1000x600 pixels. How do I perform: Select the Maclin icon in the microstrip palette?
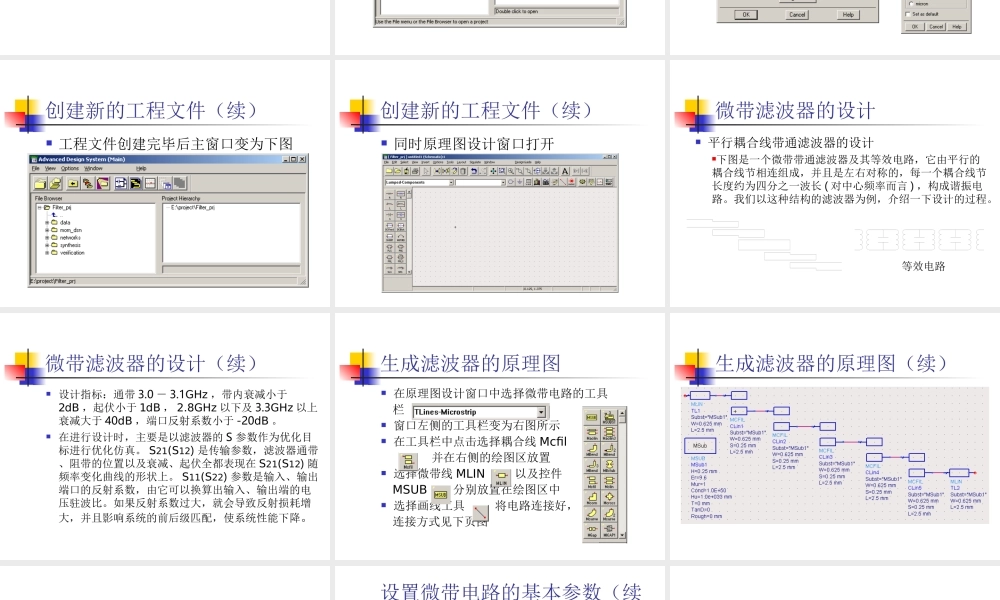592,433
